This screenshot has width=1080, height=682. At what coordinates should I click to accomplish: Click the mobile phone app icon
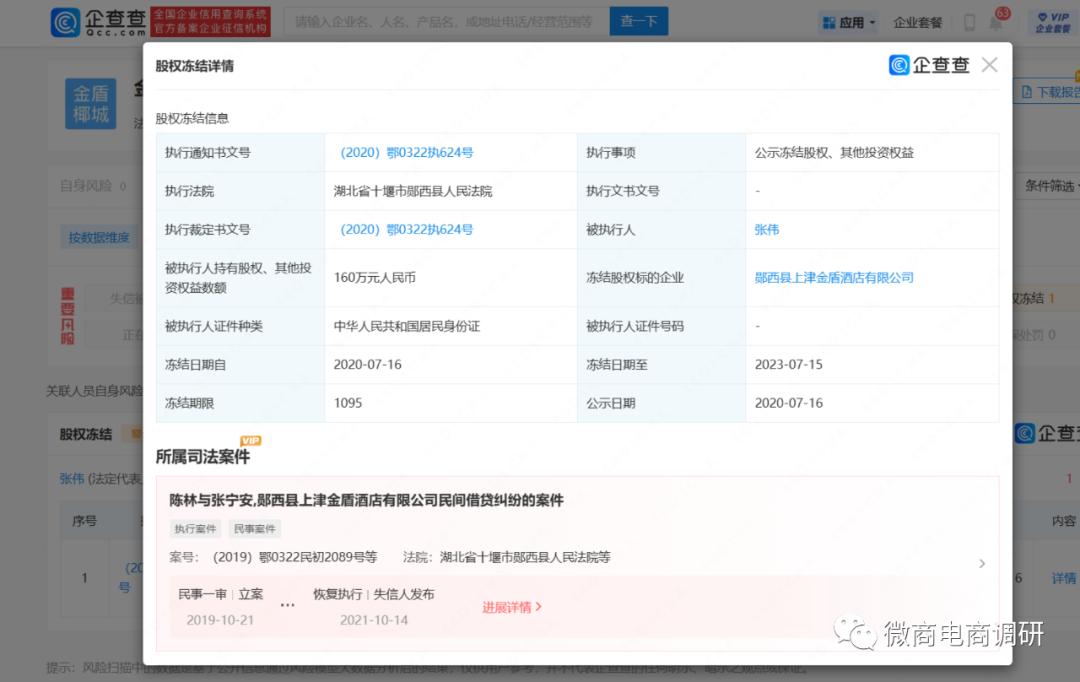(969, 22)
